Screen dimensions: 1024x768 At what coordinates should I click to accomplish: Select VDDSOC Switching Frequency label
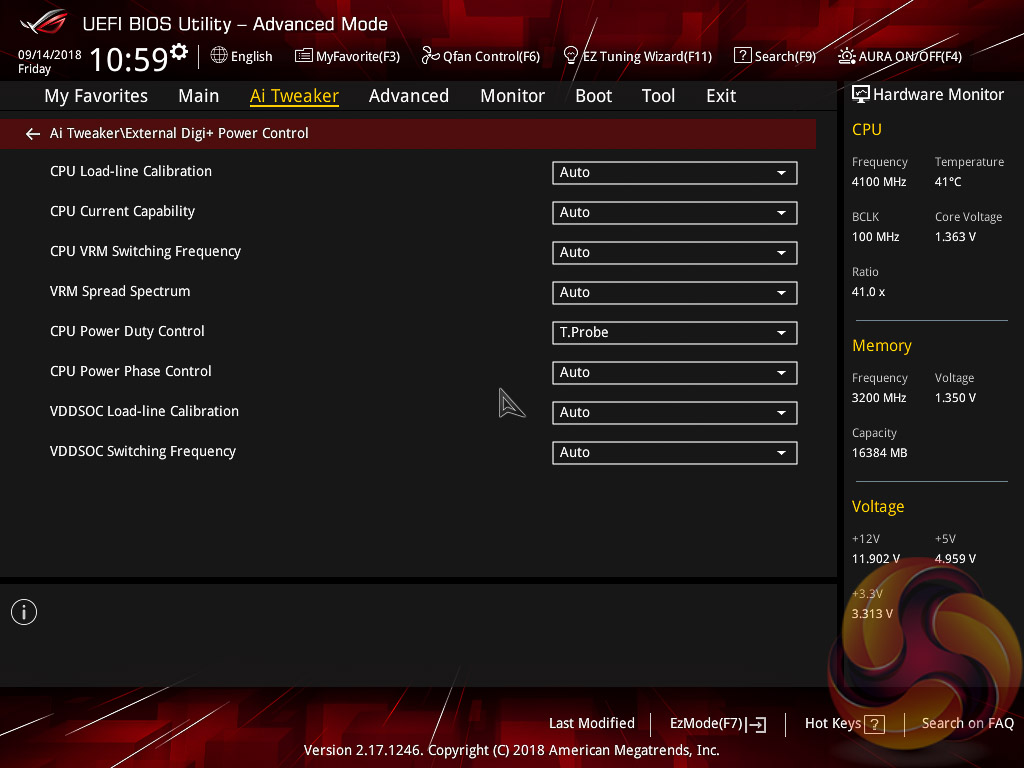tap(142, 451)
